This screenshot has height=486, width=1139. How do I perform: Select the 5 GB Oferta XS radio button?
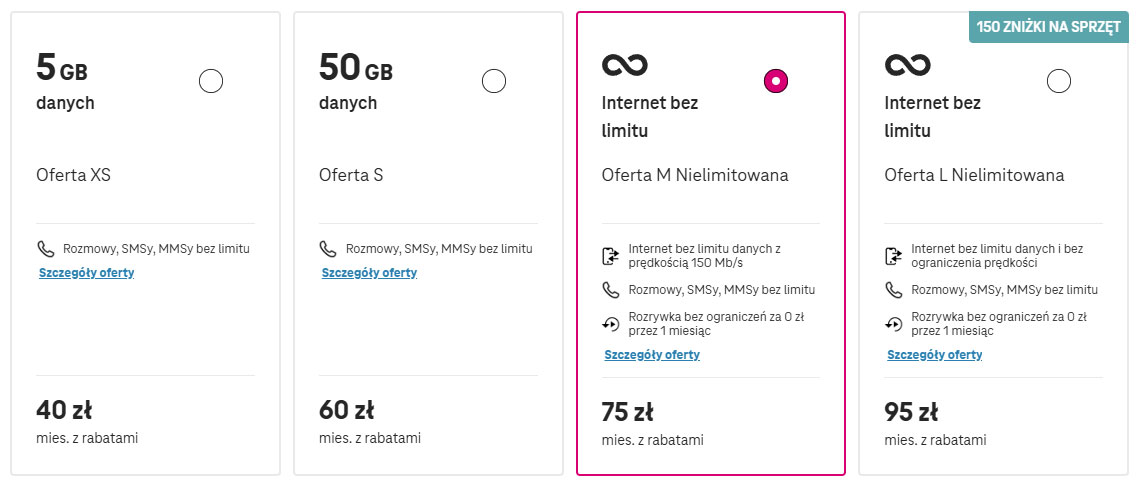[x=211, y=81]
